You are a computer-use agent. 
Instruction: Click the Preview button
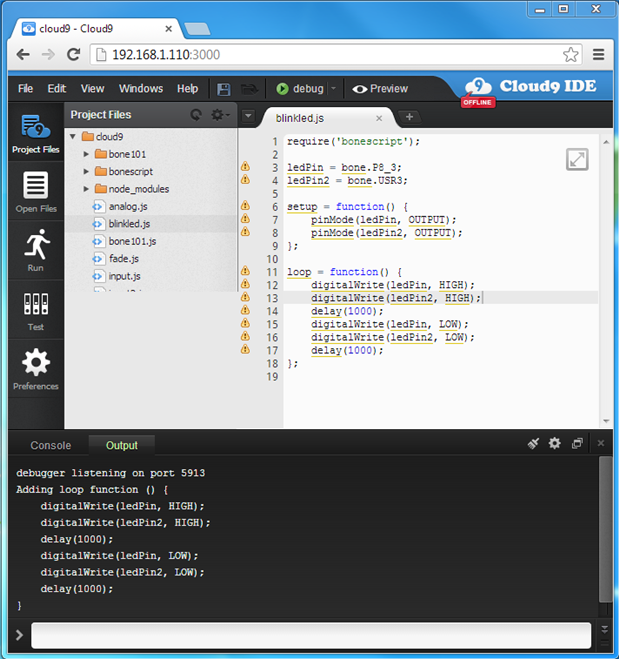[x=380, y=89]
